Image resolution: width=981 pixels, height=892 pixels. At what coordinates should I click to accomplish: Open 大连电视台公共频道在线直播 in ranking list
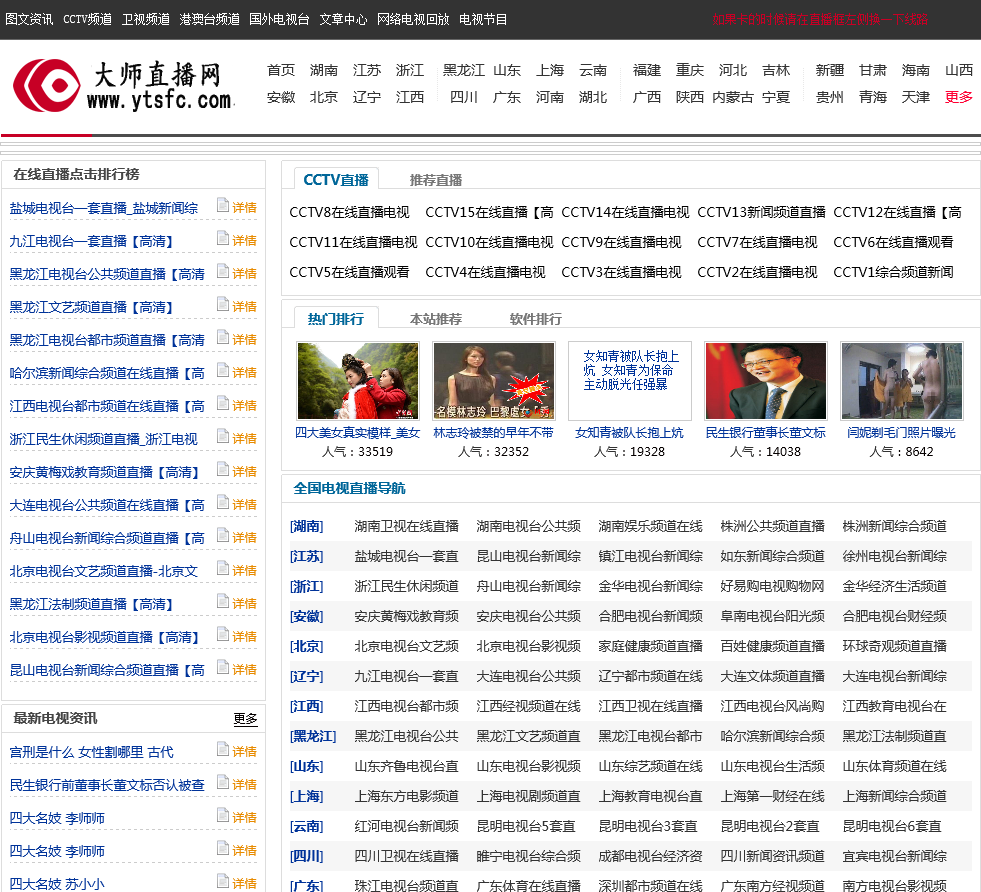tap(107, 505)
